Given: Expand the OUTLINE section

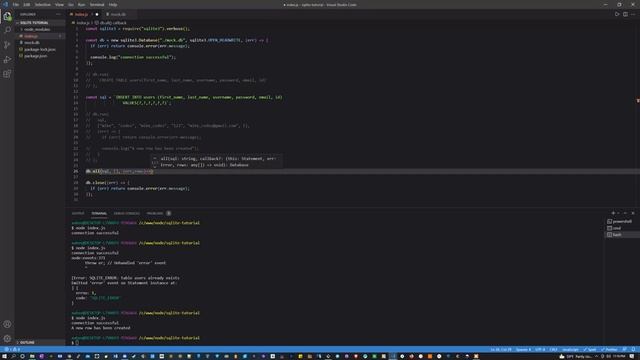Looking at the screenshot, I should (40, 342).
